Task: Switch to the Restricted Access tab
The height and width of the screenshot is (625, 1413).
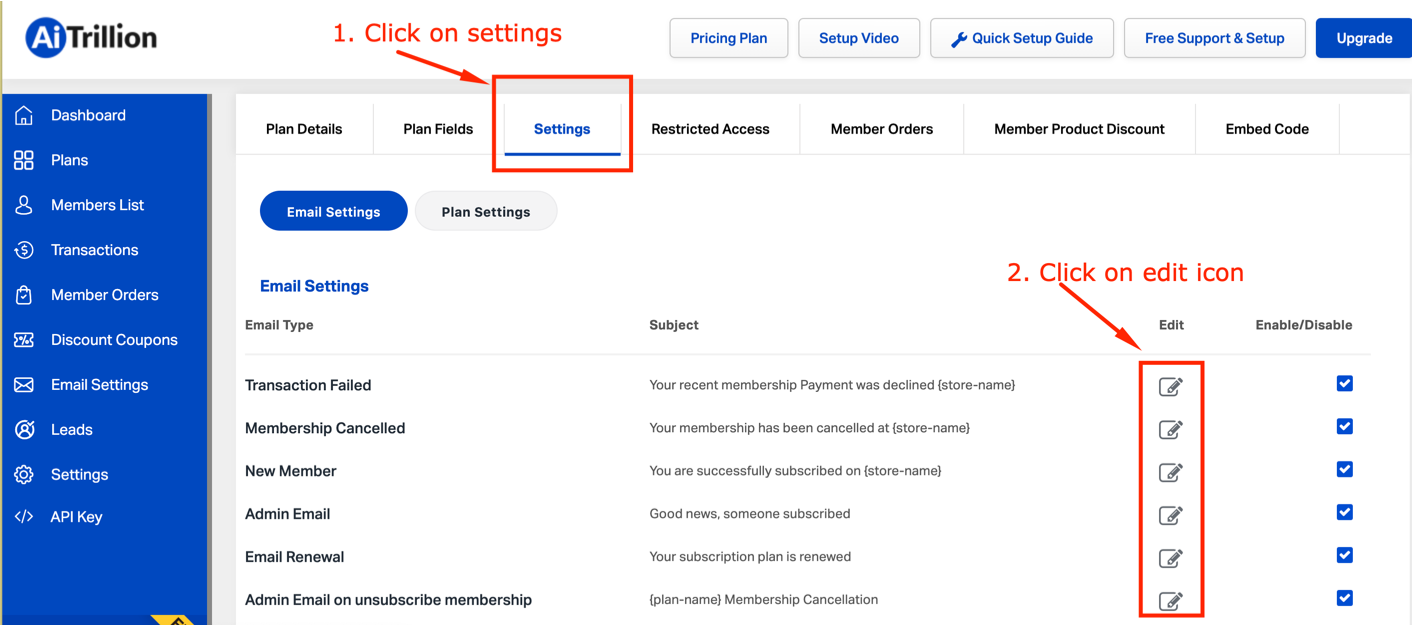Action: (710, 129)
